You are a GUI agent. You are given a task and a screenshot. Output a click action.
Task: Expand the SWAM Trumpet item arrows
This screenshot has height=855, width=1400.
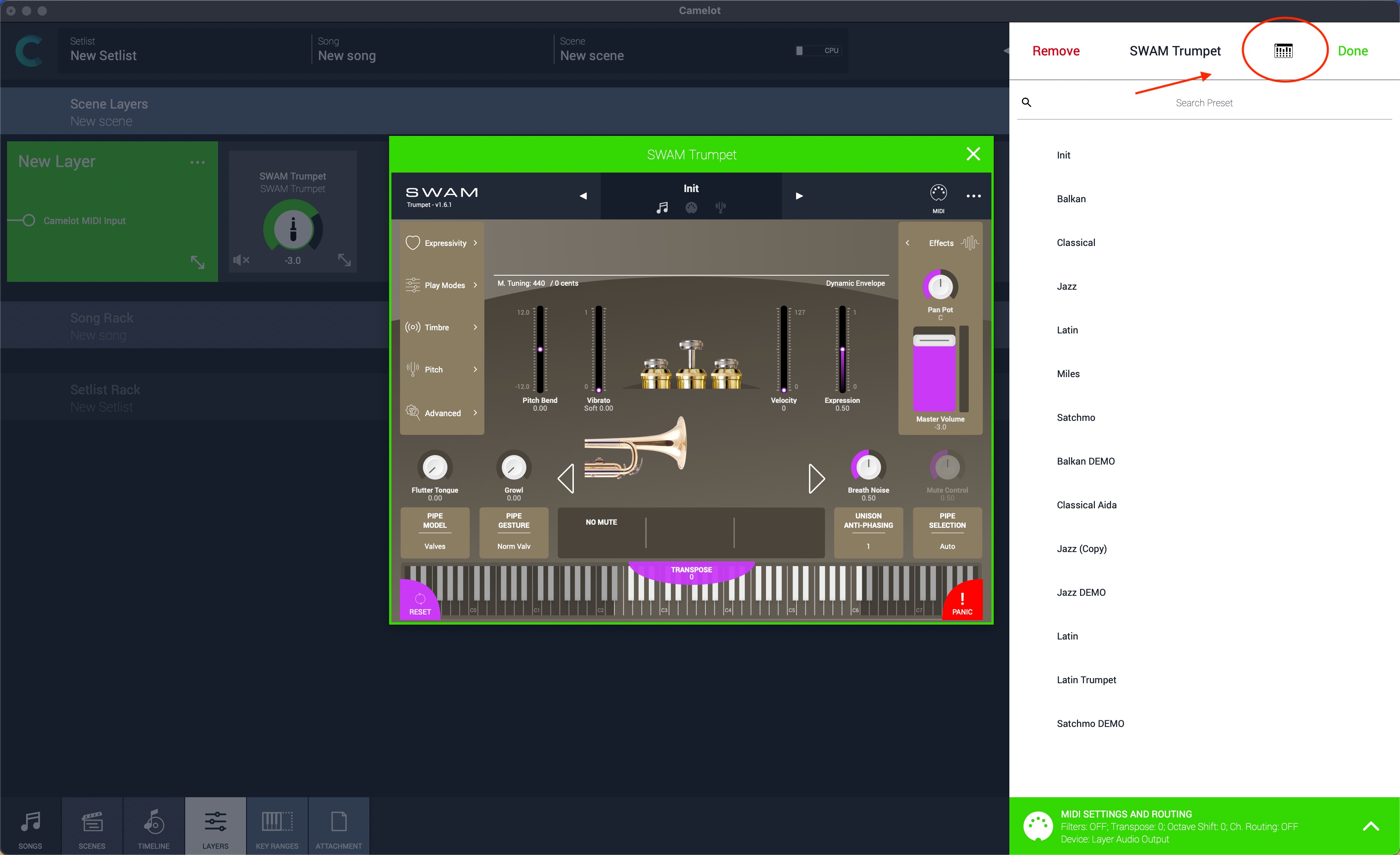point(344,260)
